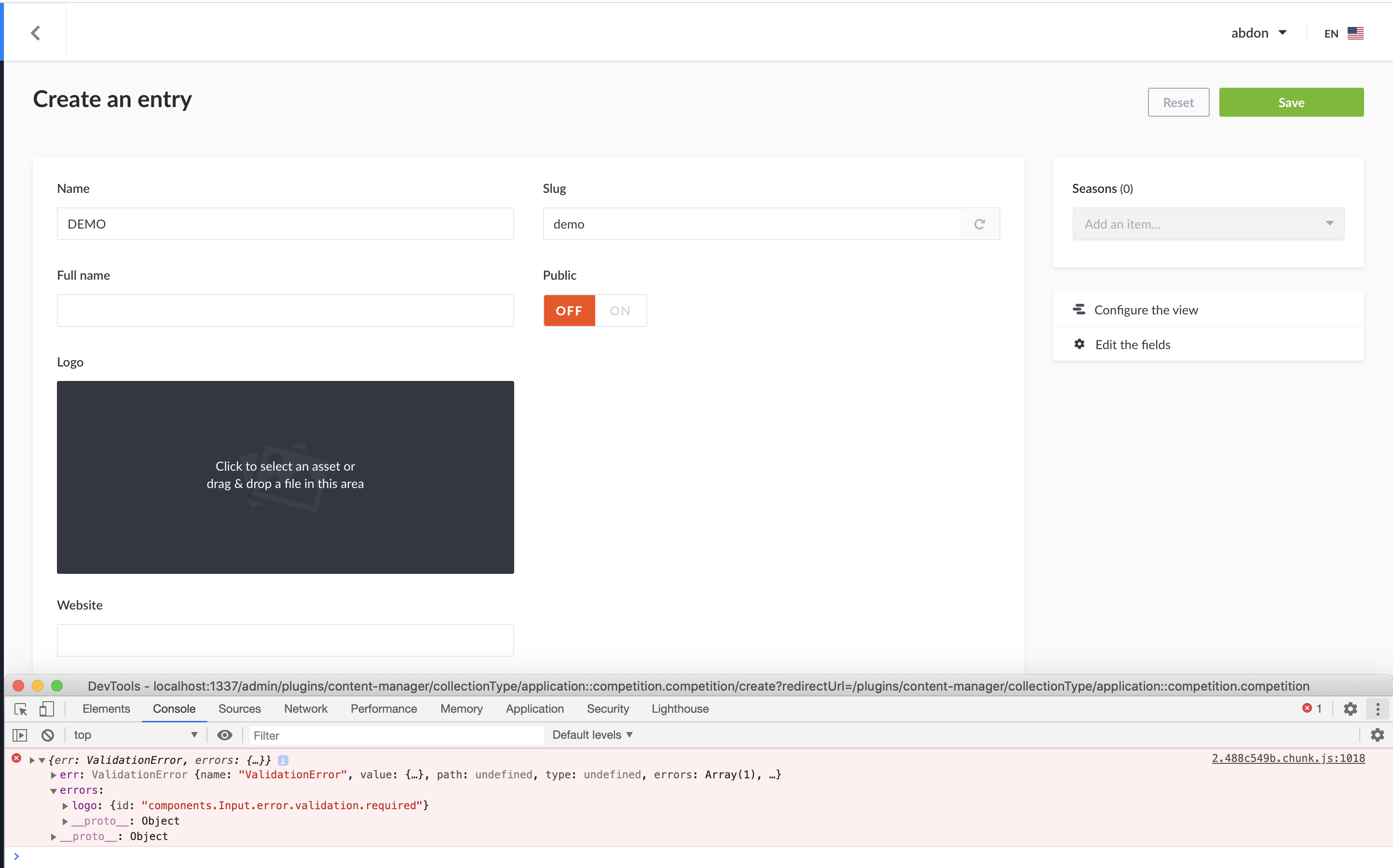Clear the console with the clear icon

48,735
